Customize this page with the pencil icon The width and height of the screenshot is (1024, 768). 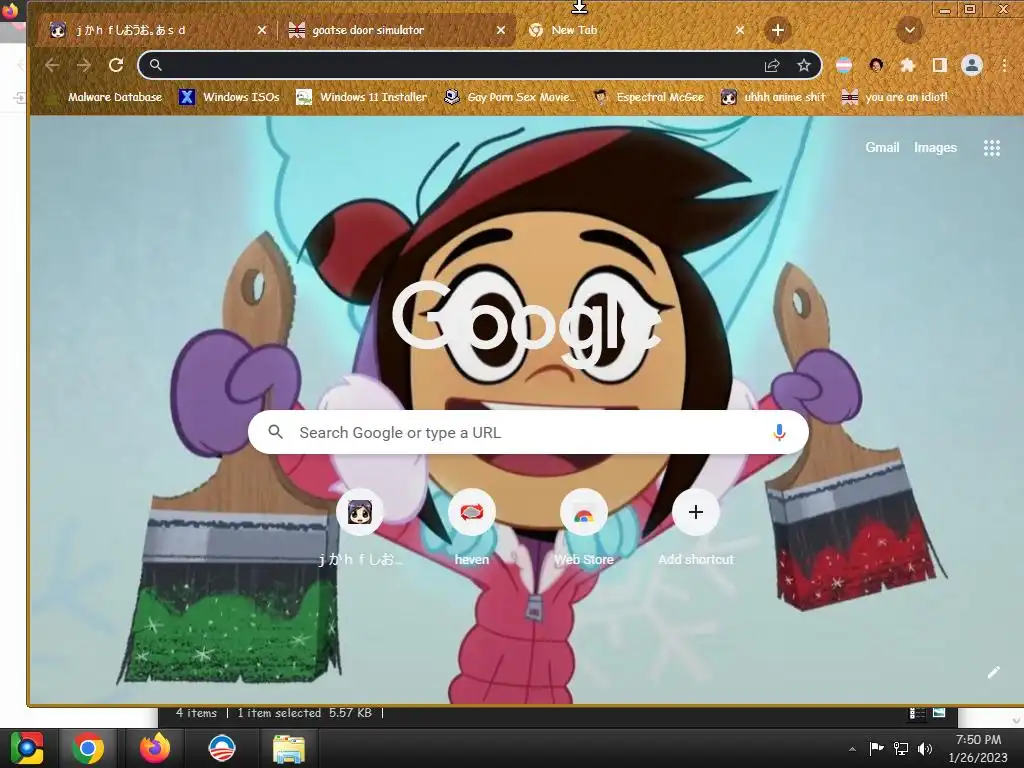point(993,672)
